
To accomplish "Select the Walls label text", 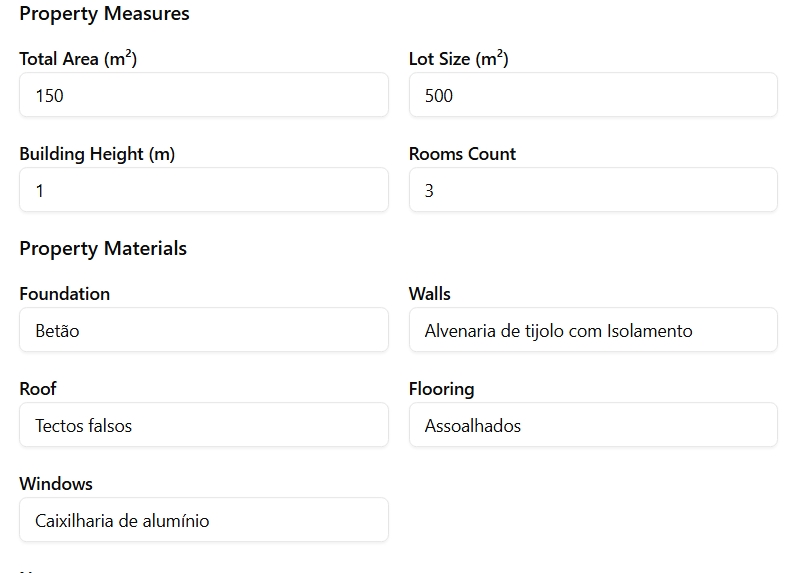I will click(430, 294).
